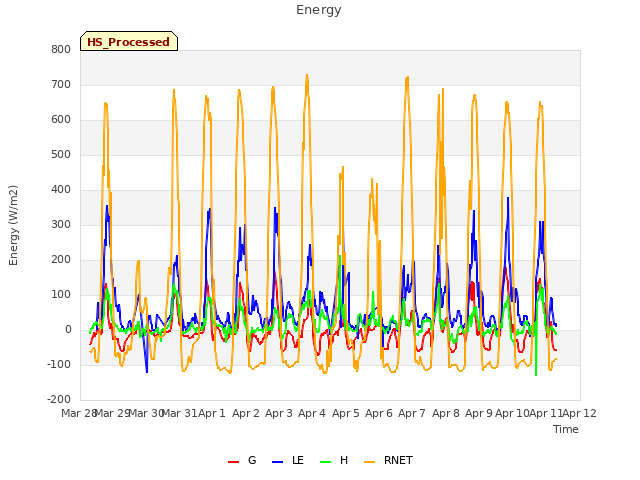Click the 0 y-axis tick label
Image resolution: width=640 pixels, height=480 pixels.
click(x=68, y=330)
